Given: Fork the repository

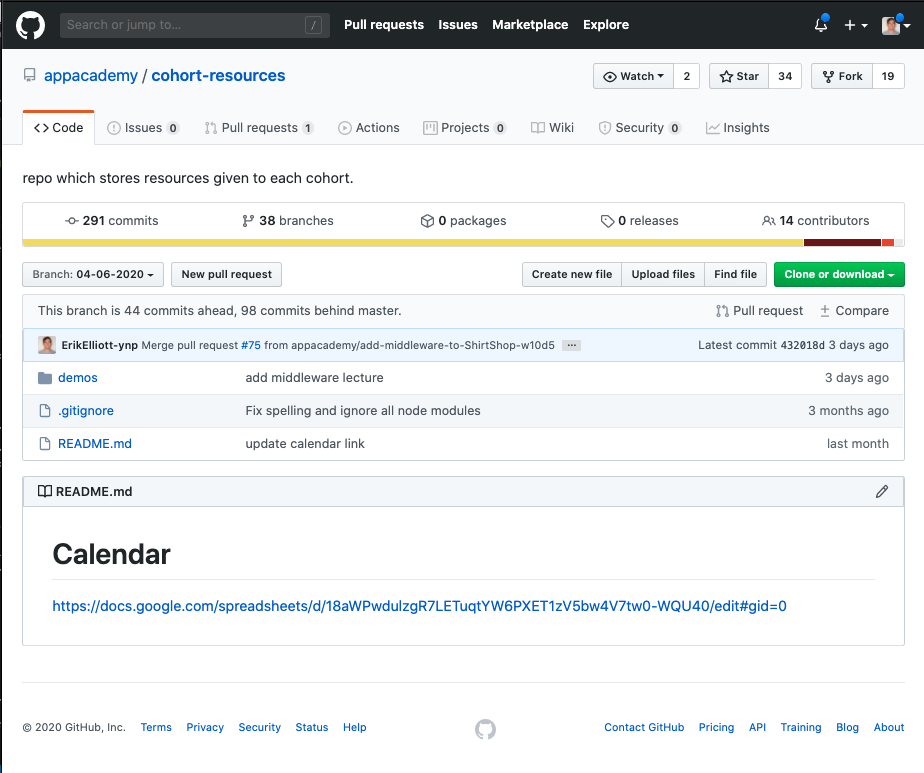Looking at the screenshot, I should click(x=842, y=76).
